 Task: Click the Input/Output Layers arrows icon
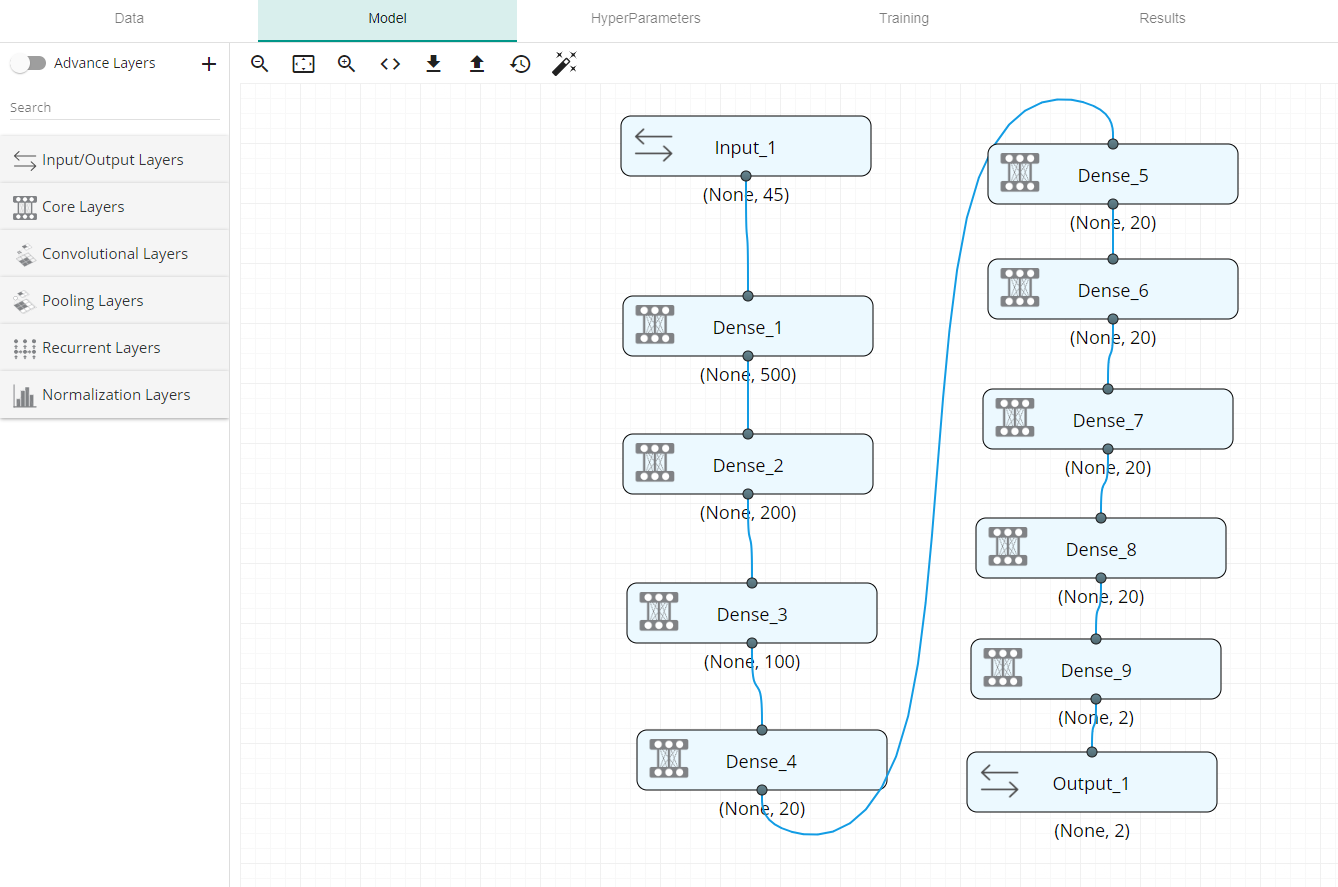[25, 160]
